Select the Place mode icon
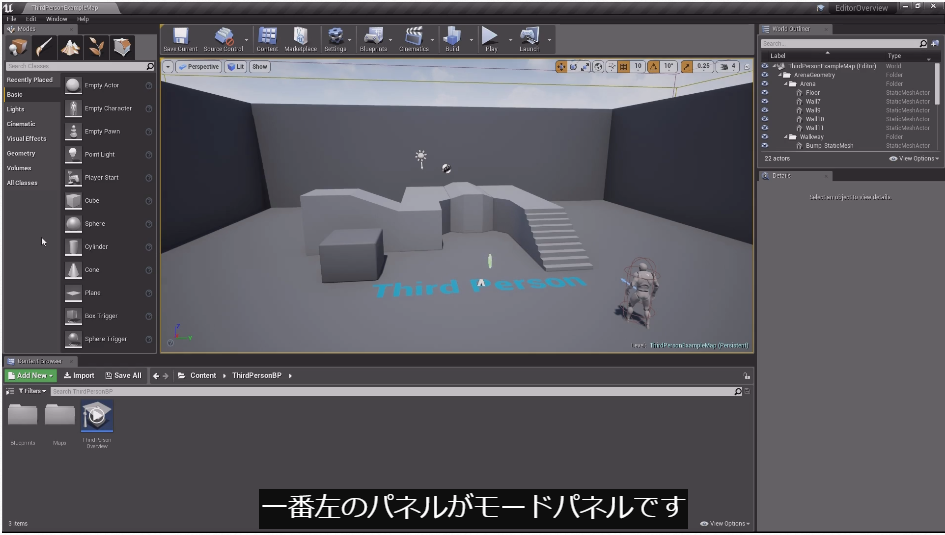Image resolution: width=945 pixels, height=535 pixels. click(x=18, y=47)
